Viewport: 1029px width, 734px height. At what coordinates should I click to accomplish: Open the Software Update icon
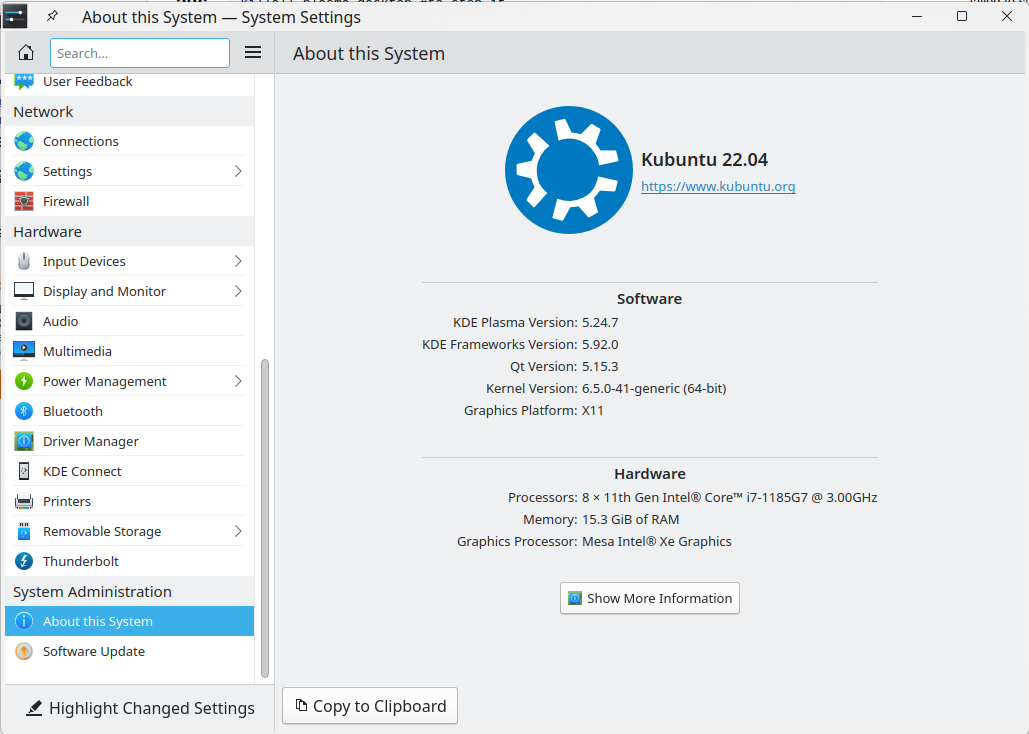pyautogui.click(x=24, y=651)
